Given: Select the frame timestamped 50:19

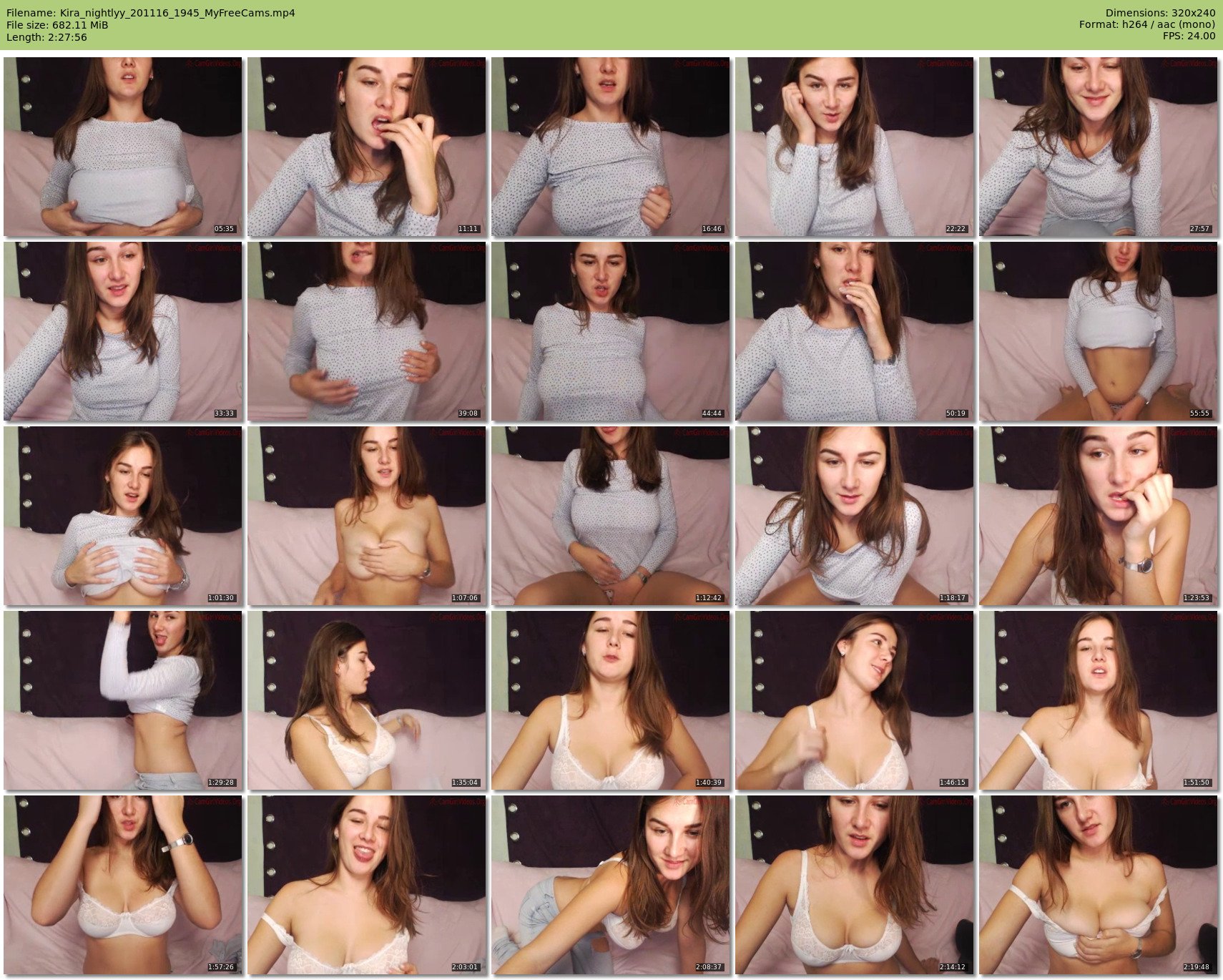Looking at the screenshot, I should [854, 331].
